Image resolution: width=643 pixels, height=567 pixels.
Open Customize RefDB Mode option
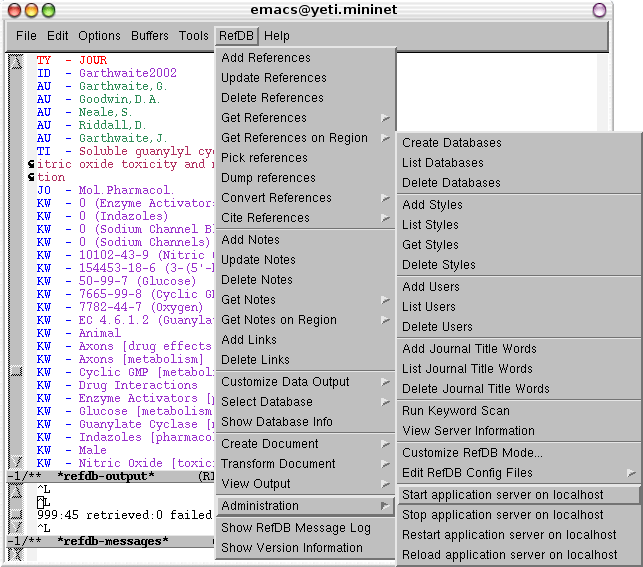(473, 453)
